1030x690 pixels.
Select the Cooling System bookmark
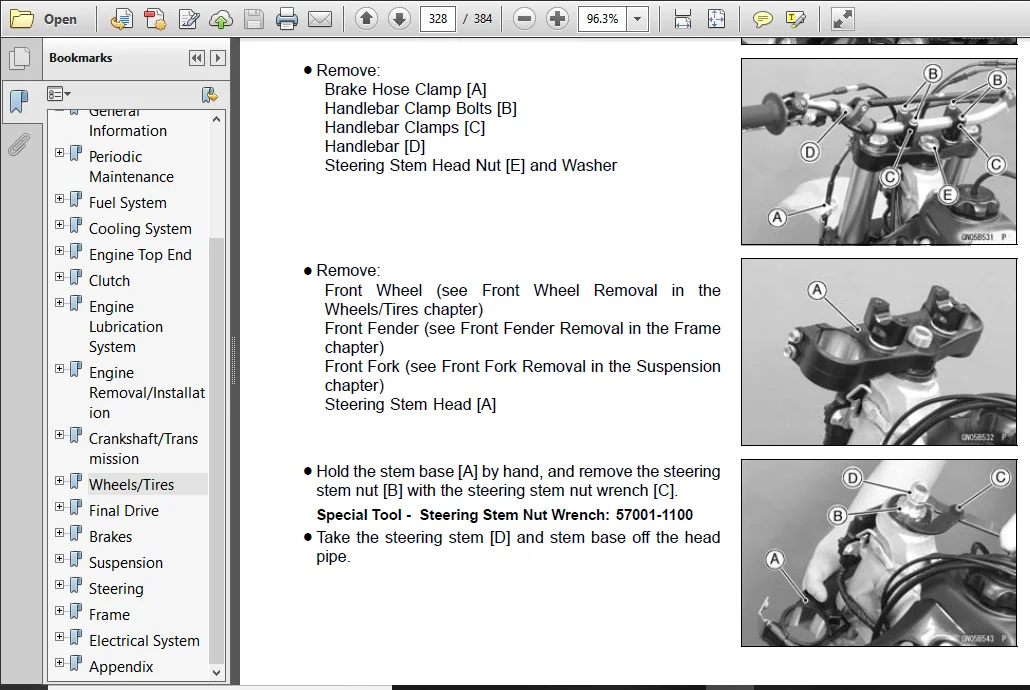click(x=140, y=229)
